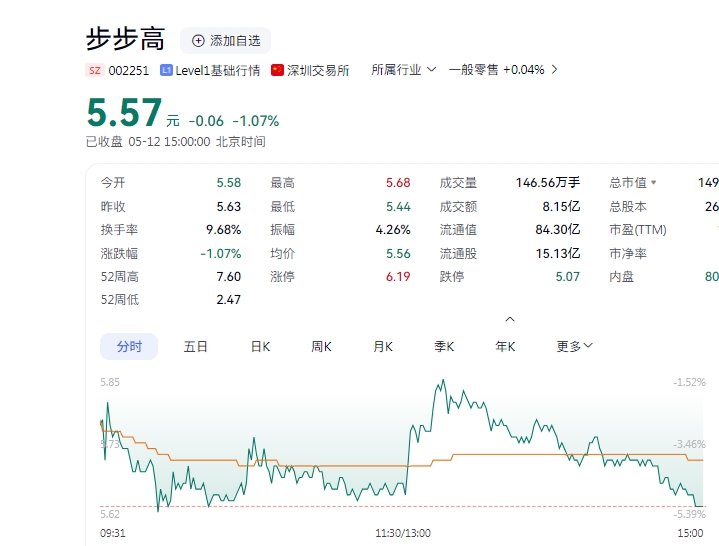
Task: Click the Level1基础行情 label
Action: (218, 71)
